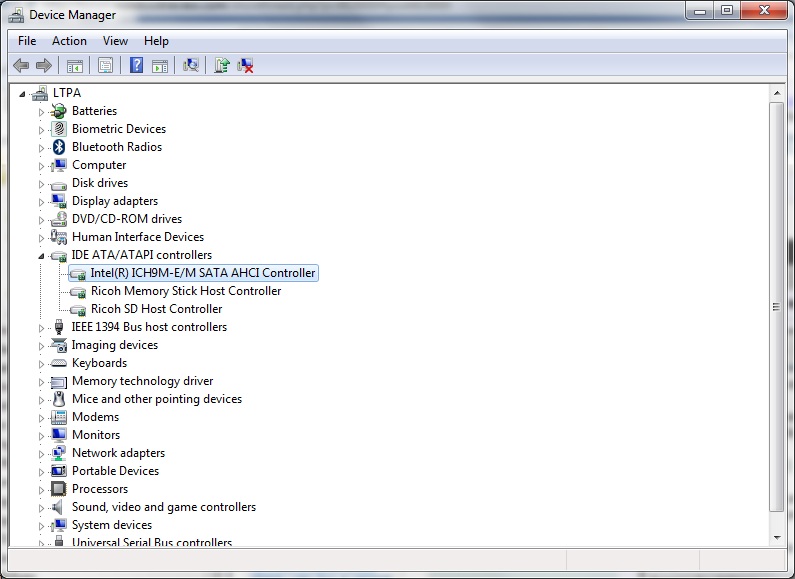Click the Bluetooth Radios icon

[59, 147]
